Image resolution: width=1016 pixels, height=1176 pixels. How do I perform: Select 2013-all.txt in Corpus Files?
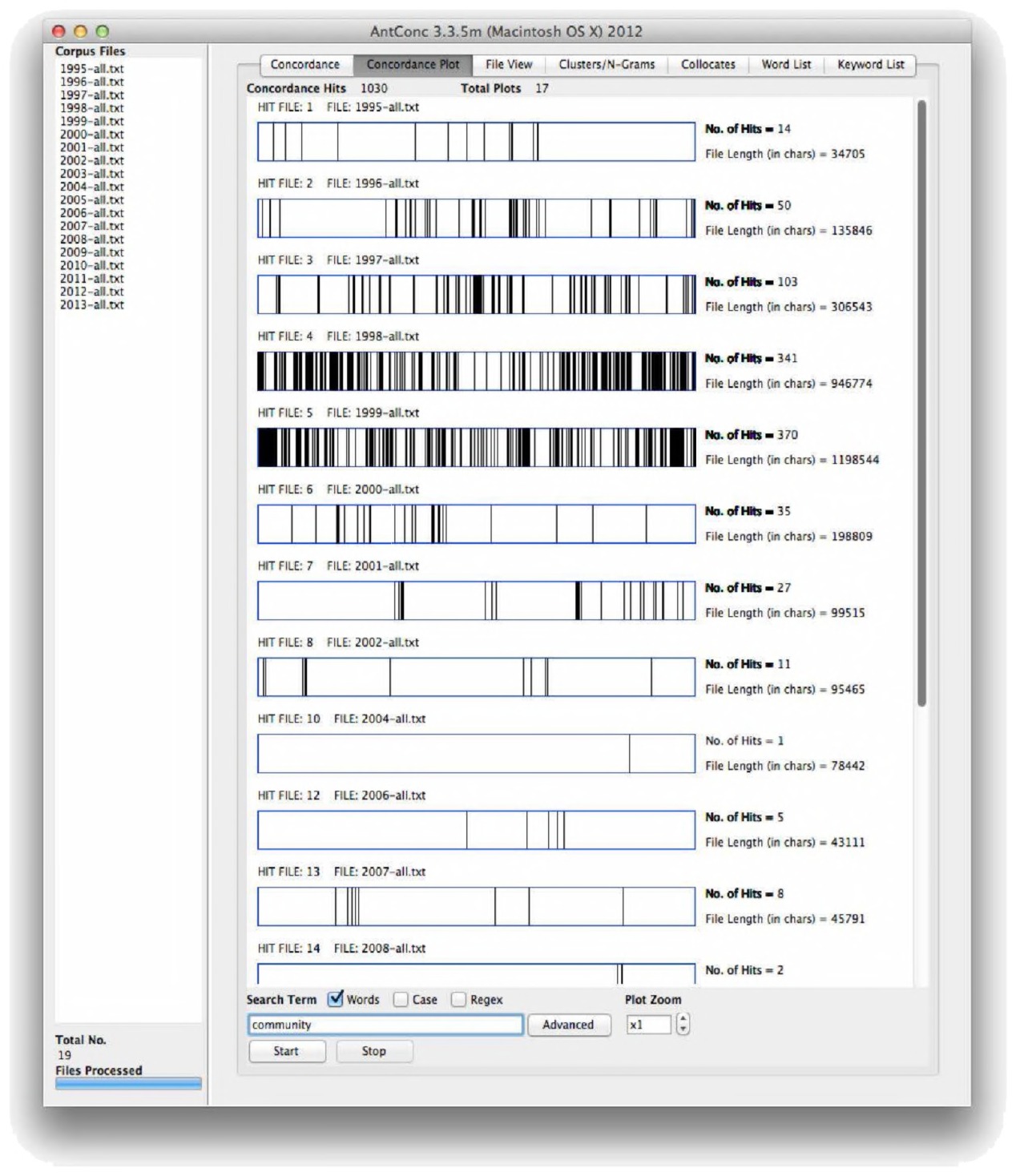(92, 304)
